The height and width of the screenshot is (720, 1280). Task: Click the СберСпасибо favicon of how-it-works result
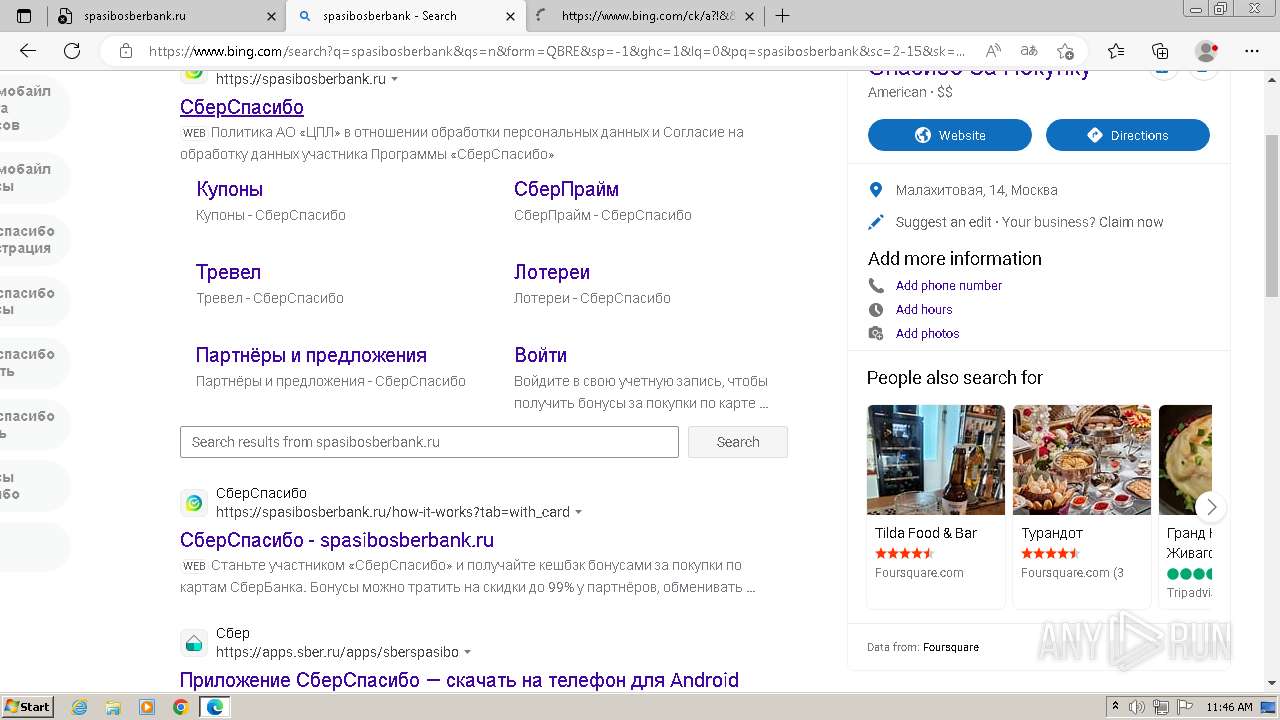tap(194, 503)
